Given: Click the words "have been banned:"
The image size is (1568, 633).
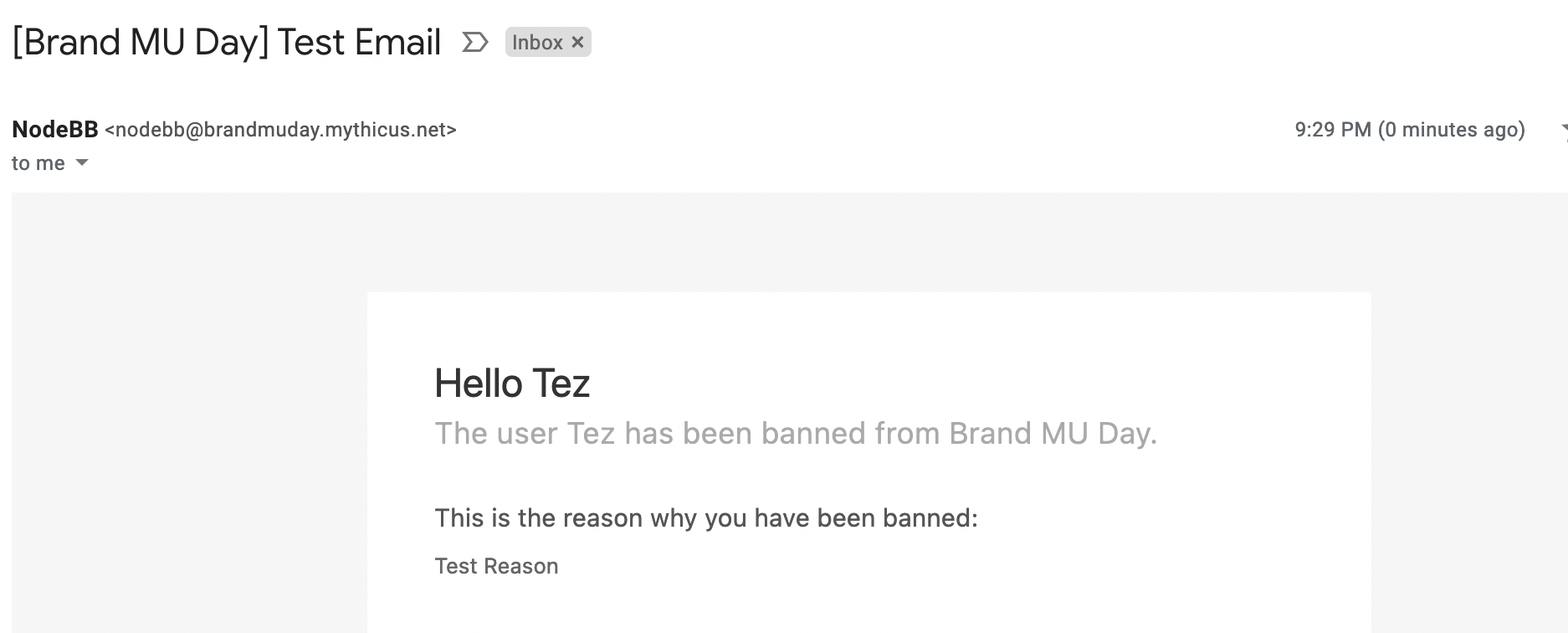Looking at the screenshot, I should (x=865, y=518).
